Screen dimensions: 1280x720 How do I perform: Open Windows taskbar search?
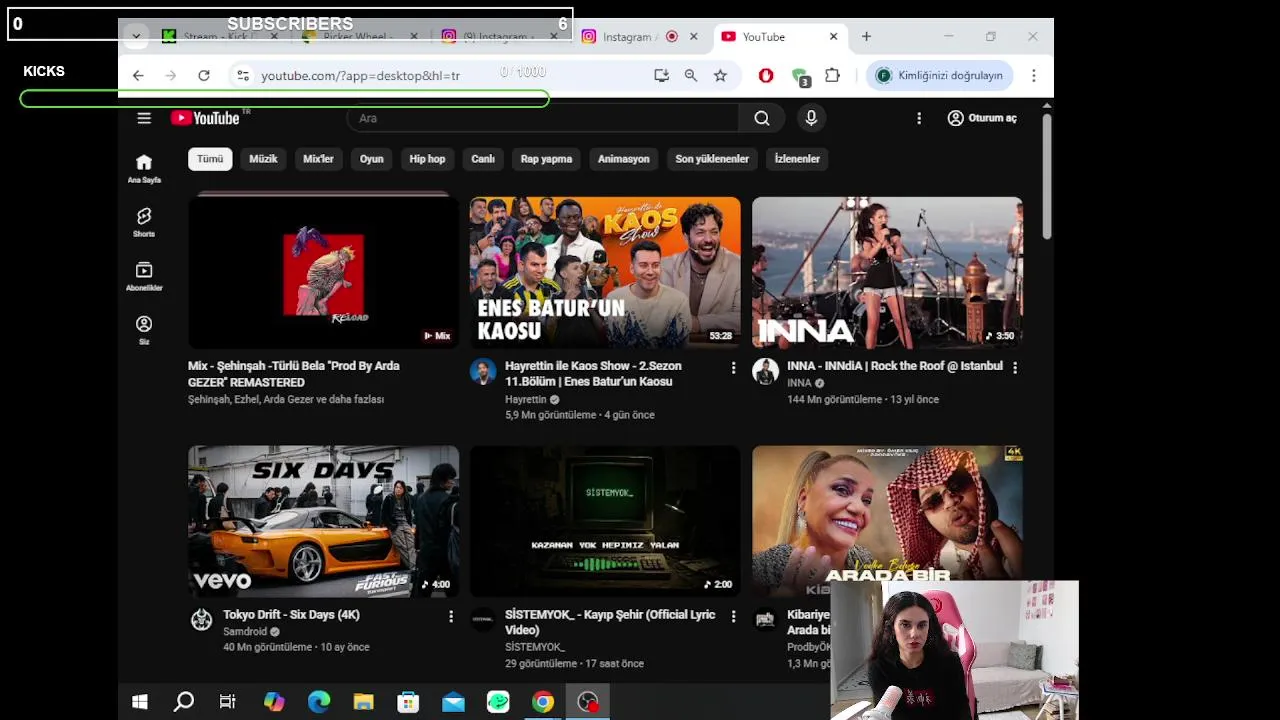point(184,702)
